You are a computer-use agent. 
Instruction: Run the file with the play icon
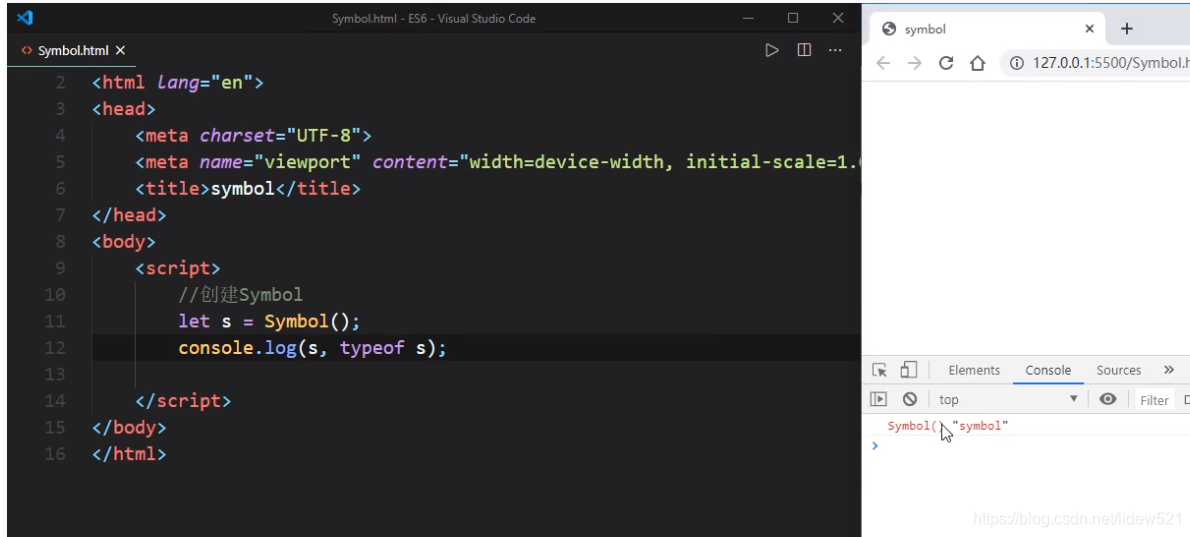point(772,50)
